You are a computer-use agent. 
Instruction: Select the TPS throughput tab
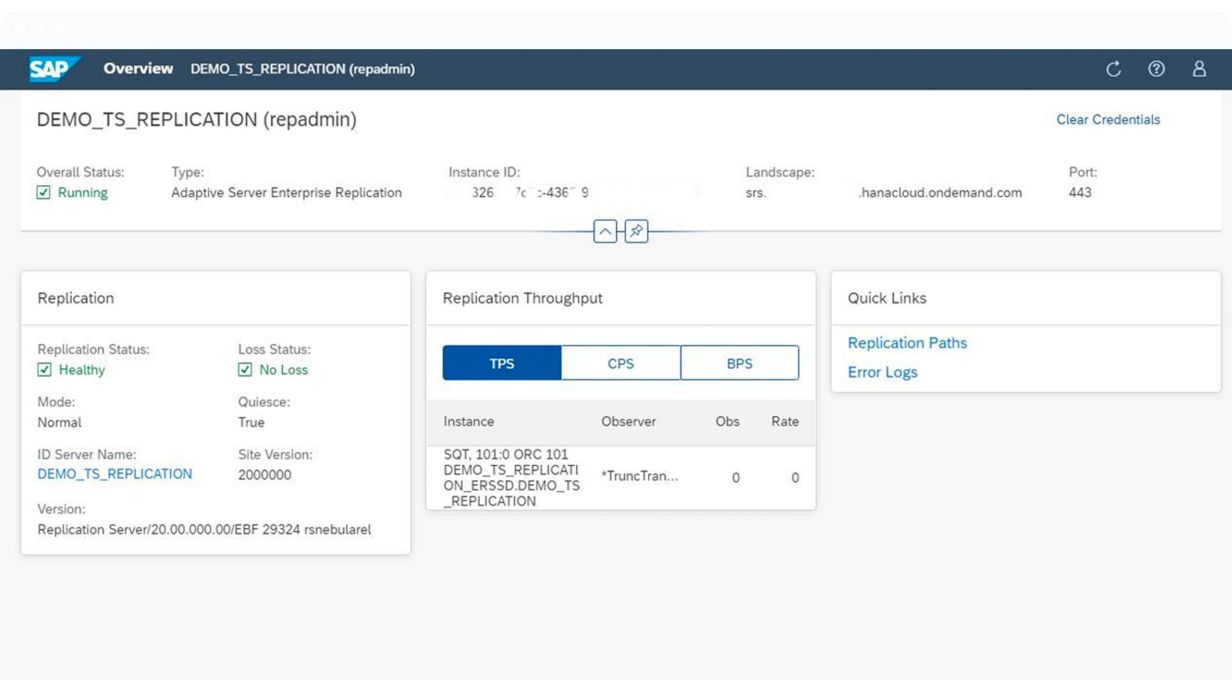click(502, 363)
